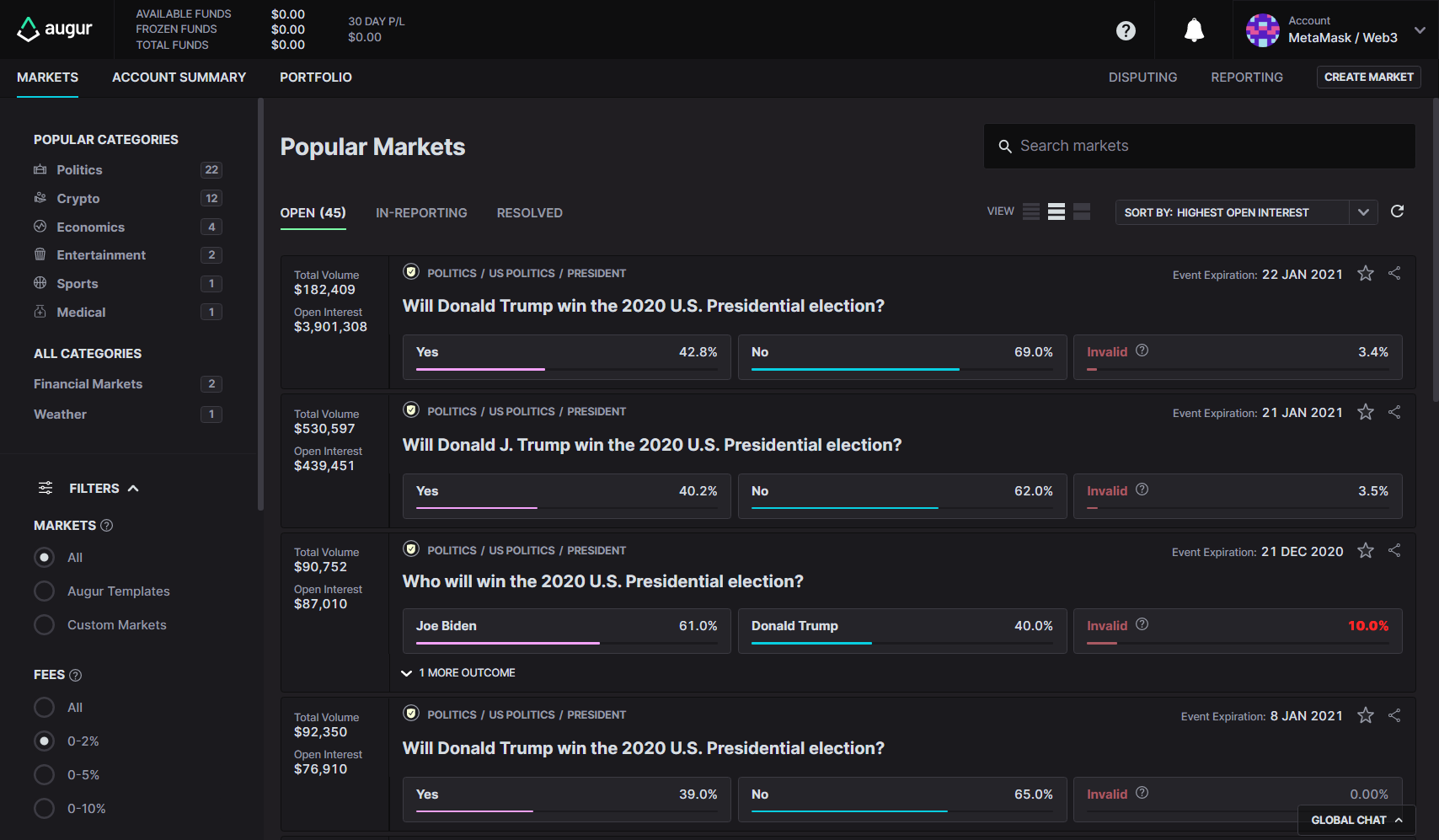Favorite the 21 DEC 2020 market
The image size is (1439, 840).
[x=1366, y=551]
